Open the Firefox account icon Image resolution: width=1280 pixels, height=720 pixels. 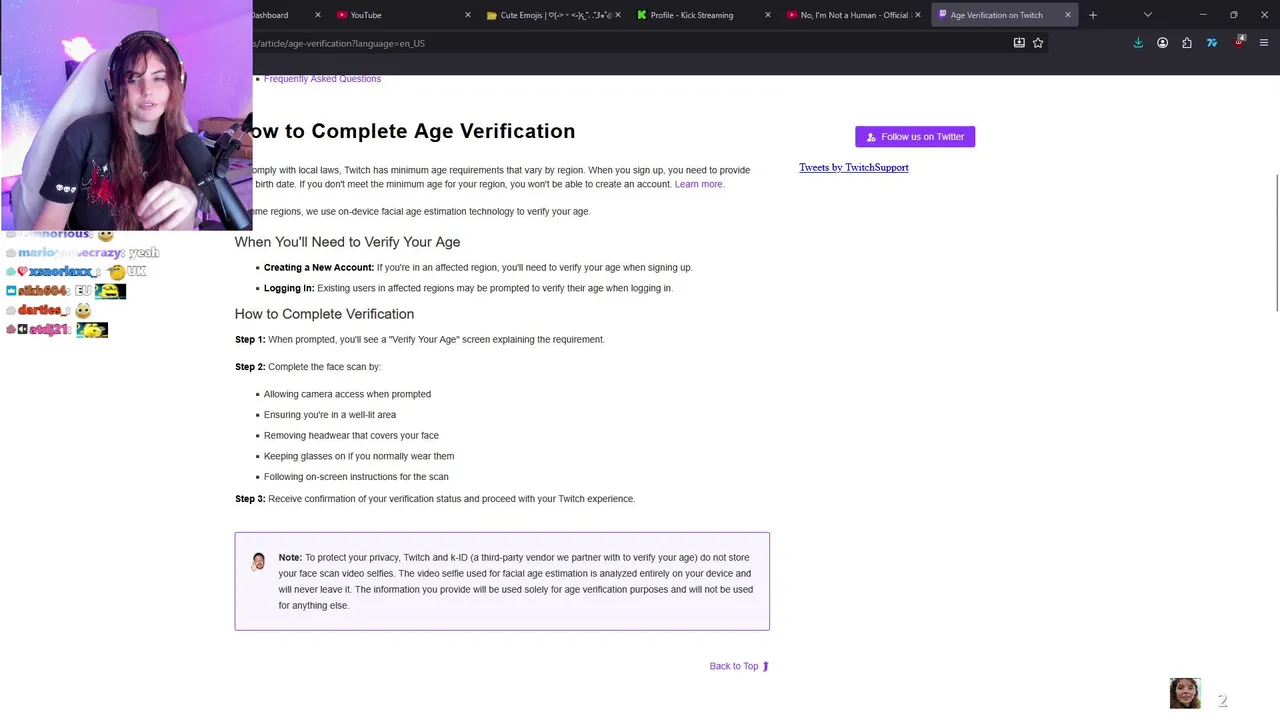point(1162,43)
